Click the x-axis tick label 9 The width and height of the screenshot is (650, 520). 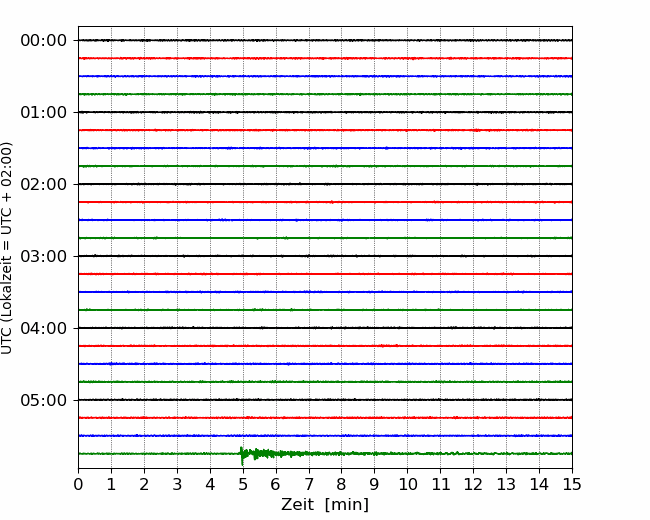(x=375, y=484)
